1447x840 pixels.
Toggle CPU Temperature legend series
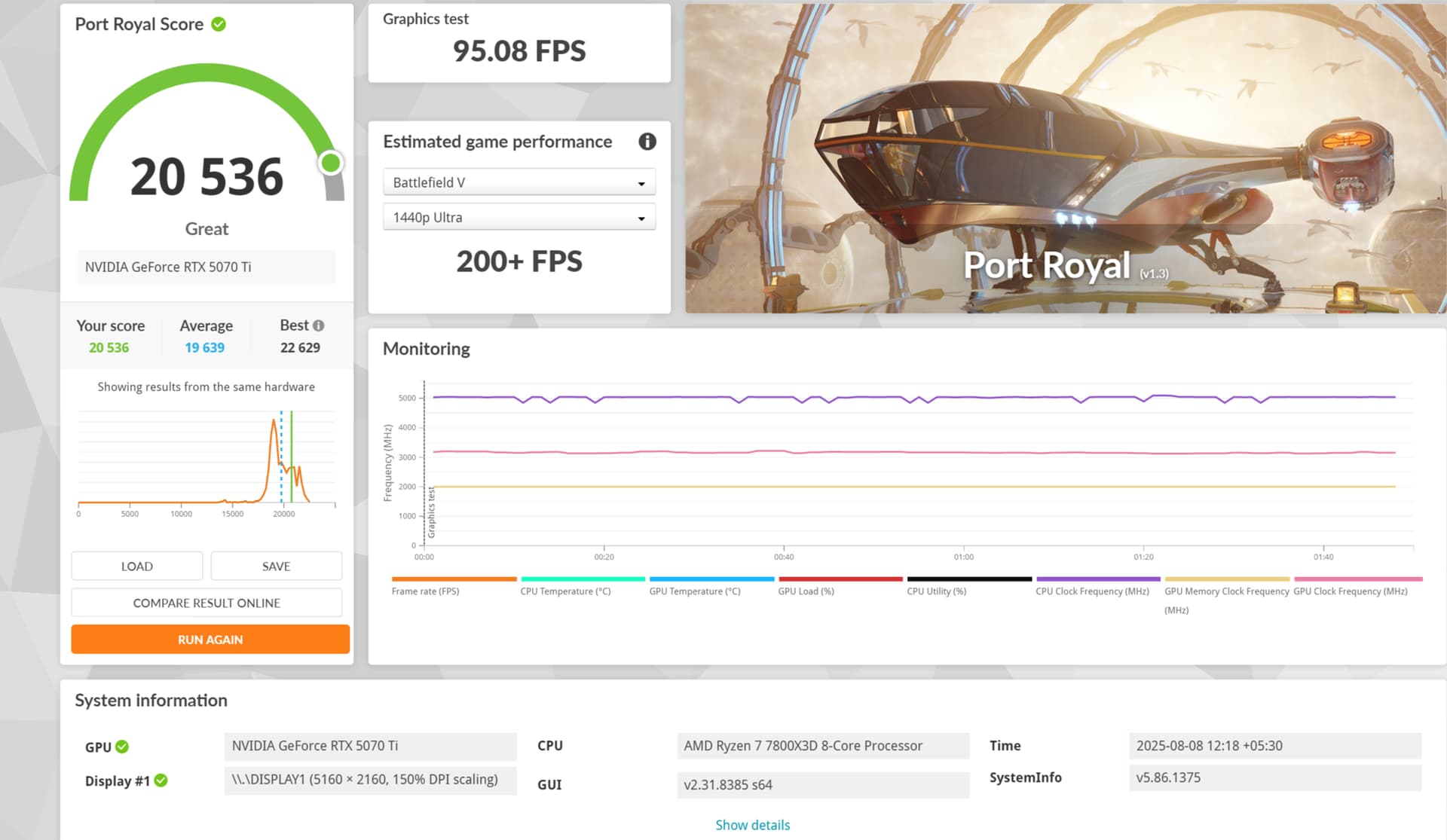pyautogui.click(x=565, y=591)
